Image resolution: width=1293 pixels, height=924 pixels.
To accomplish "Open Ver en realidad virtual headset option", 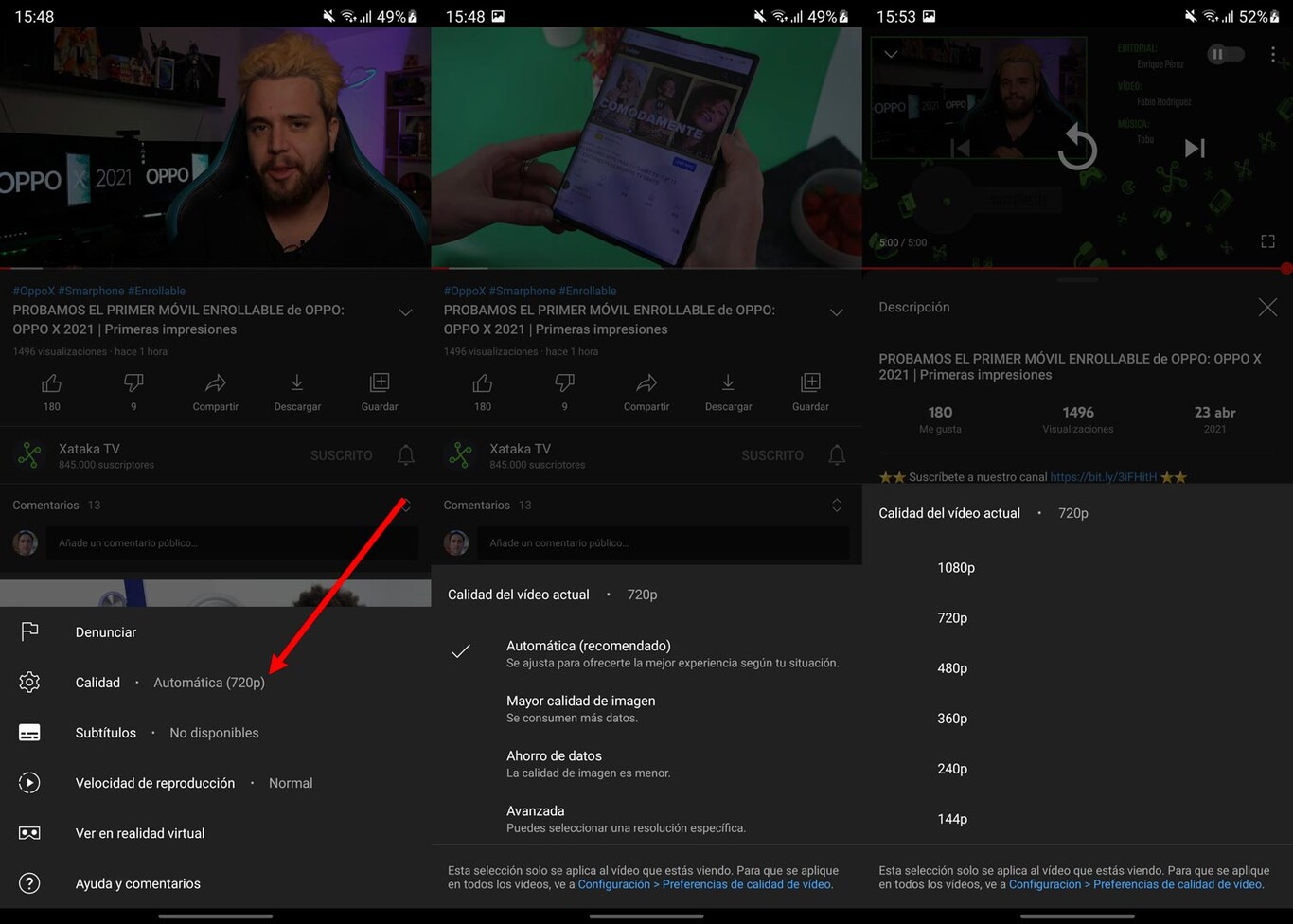I will 29,833.
